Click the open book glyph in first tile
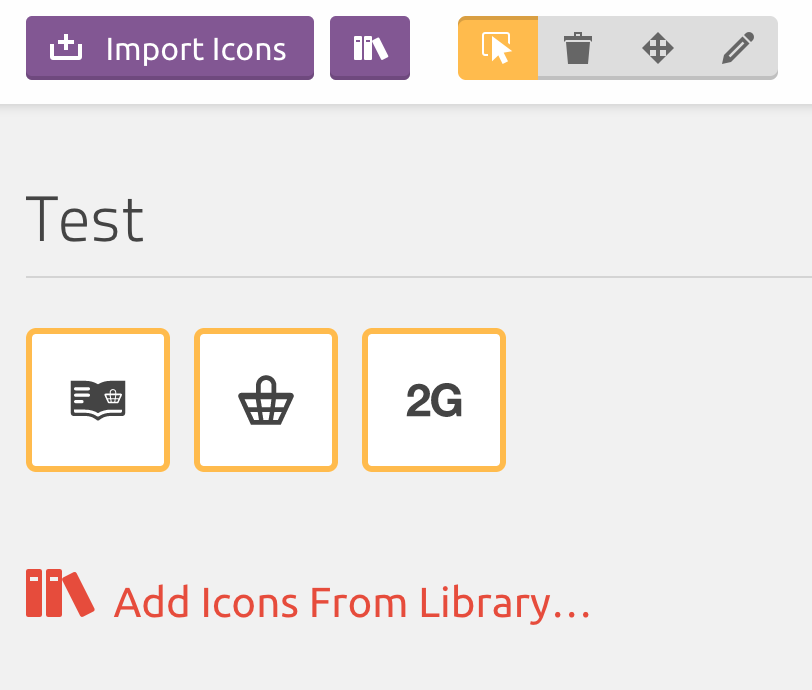 pyautogui.click(x=98, y=400)
